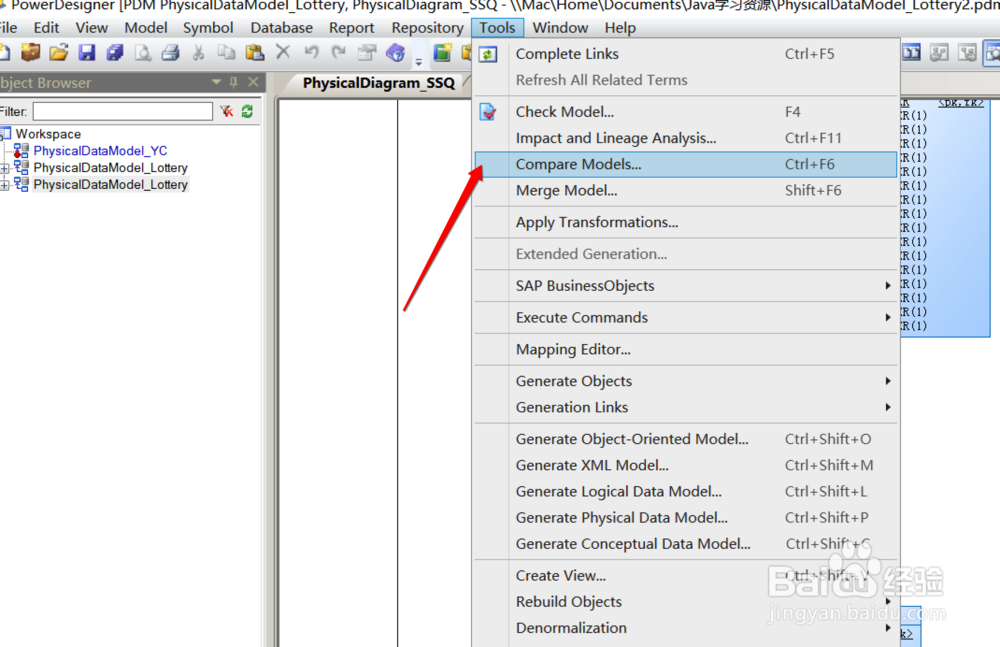Open the Symbol menu
This screenshot has width=1000, height=647.
point(208,28)
